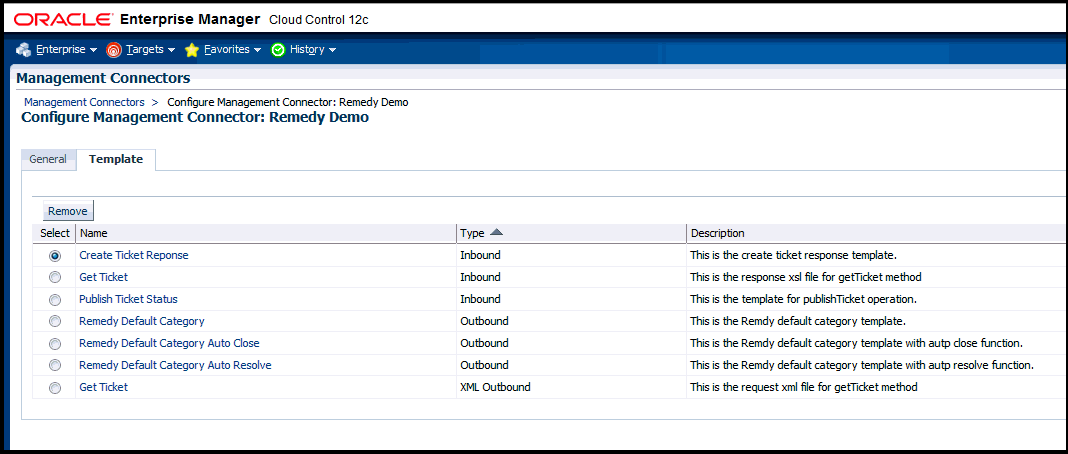Switch to the General tab
Screen dimensions: 1068x454
48,159
